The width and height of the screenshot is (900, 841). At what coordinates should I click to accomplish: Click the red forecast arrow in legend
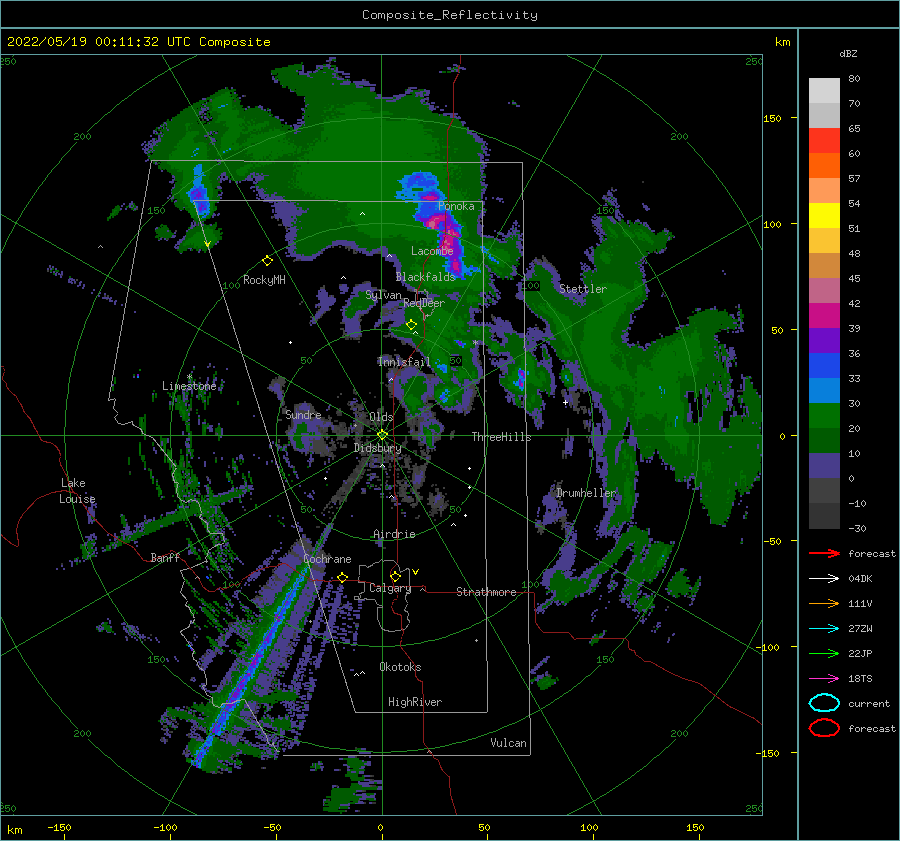pyautogui.click(x=824, y=553)
